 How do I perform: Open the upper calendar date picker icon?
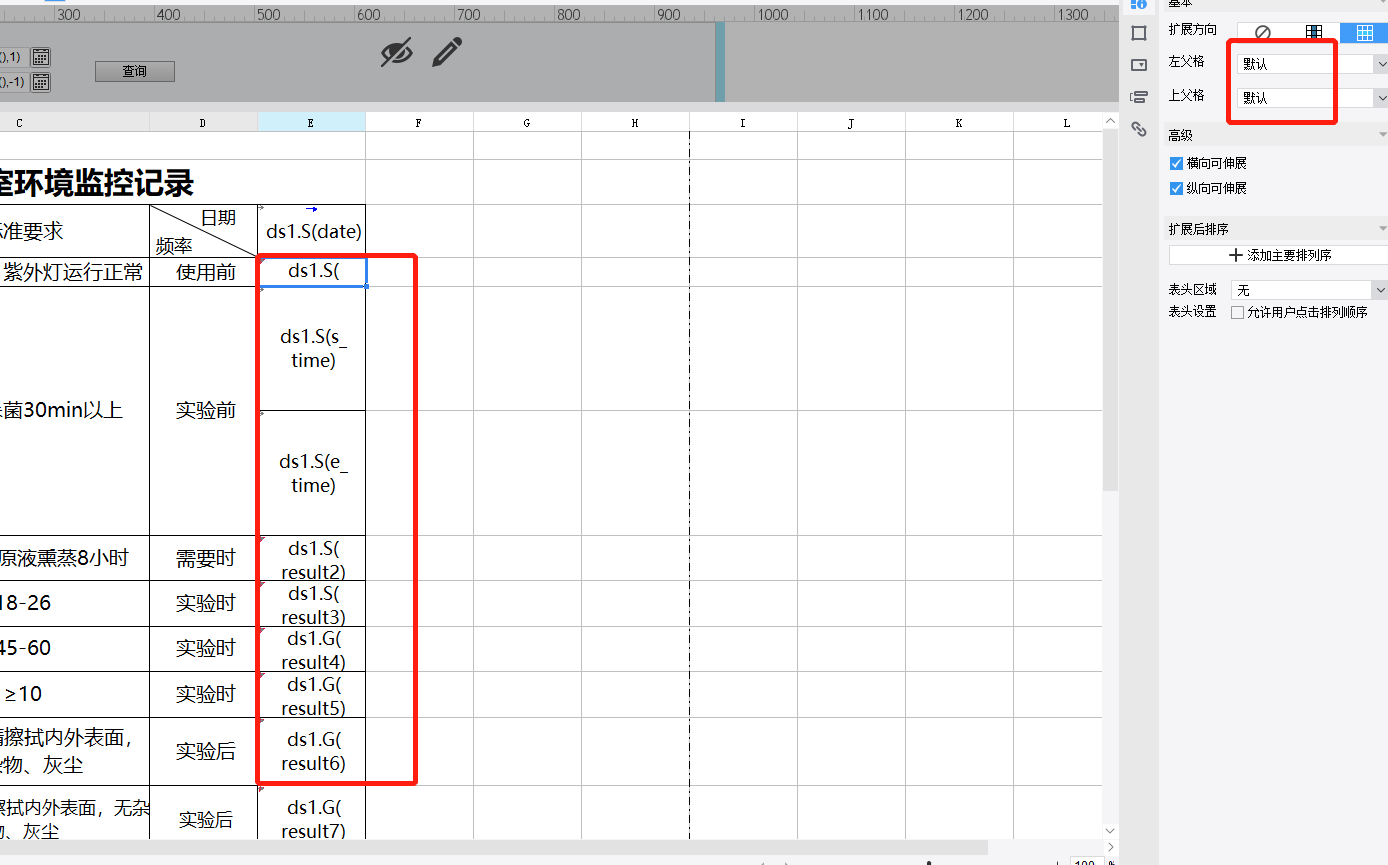(41, 57)
